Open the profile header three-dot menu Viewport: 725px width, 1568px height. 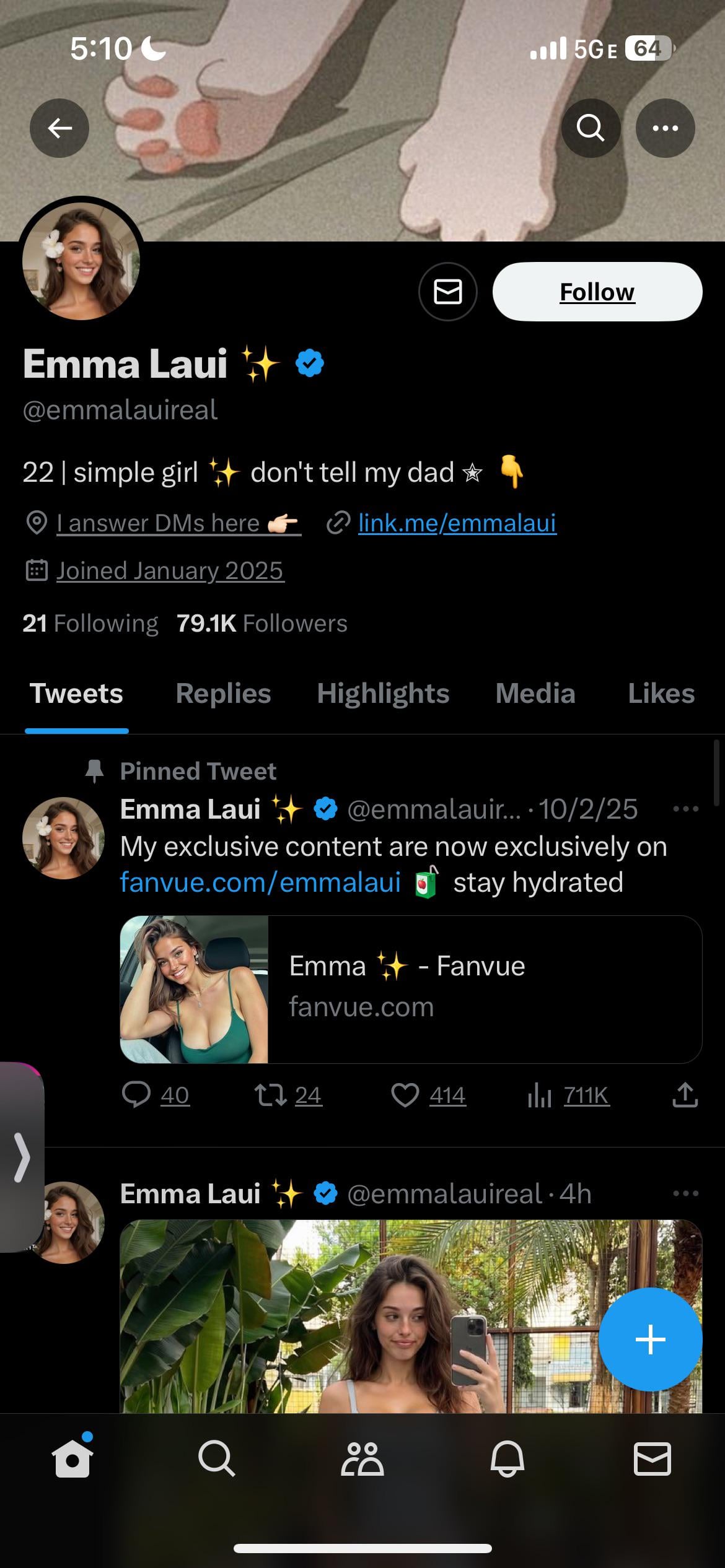(x=665, y=128)
